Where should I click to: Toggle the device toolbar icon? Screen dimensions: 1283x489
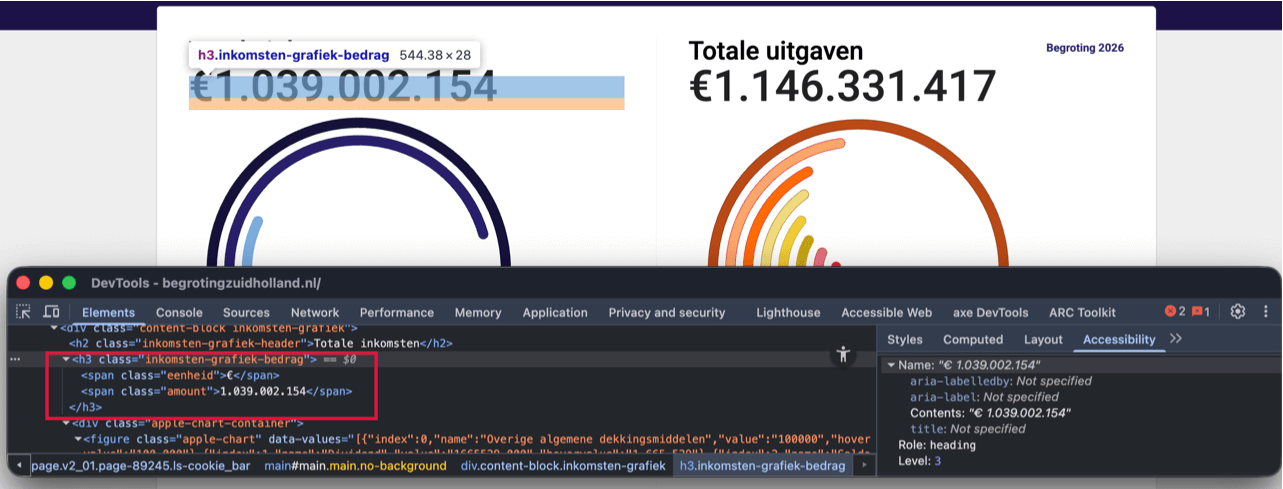[51, 312]
